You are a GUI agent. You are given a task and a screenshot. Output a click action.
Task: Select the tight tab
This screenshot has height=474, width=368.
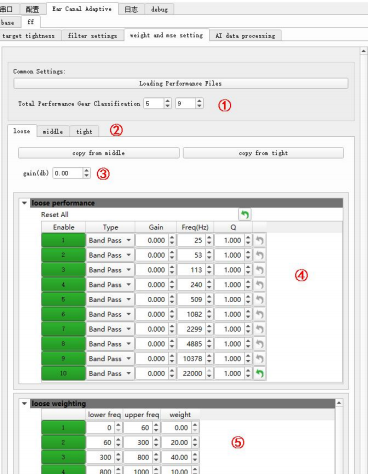tap(84, 132)
